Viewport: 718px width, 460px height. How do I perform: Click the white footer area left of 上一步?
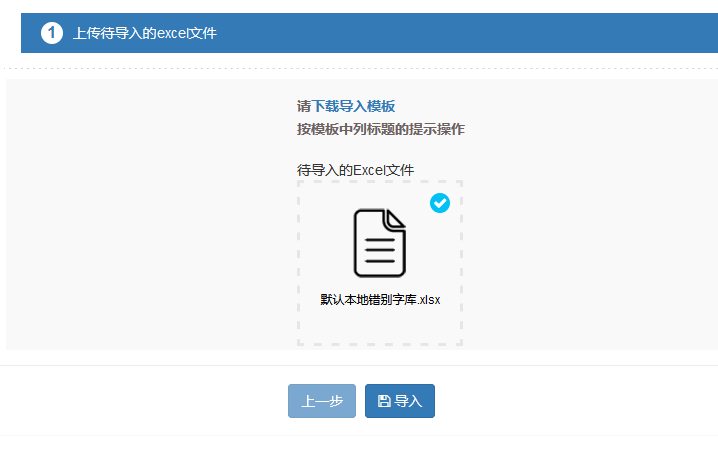(150, 401)
